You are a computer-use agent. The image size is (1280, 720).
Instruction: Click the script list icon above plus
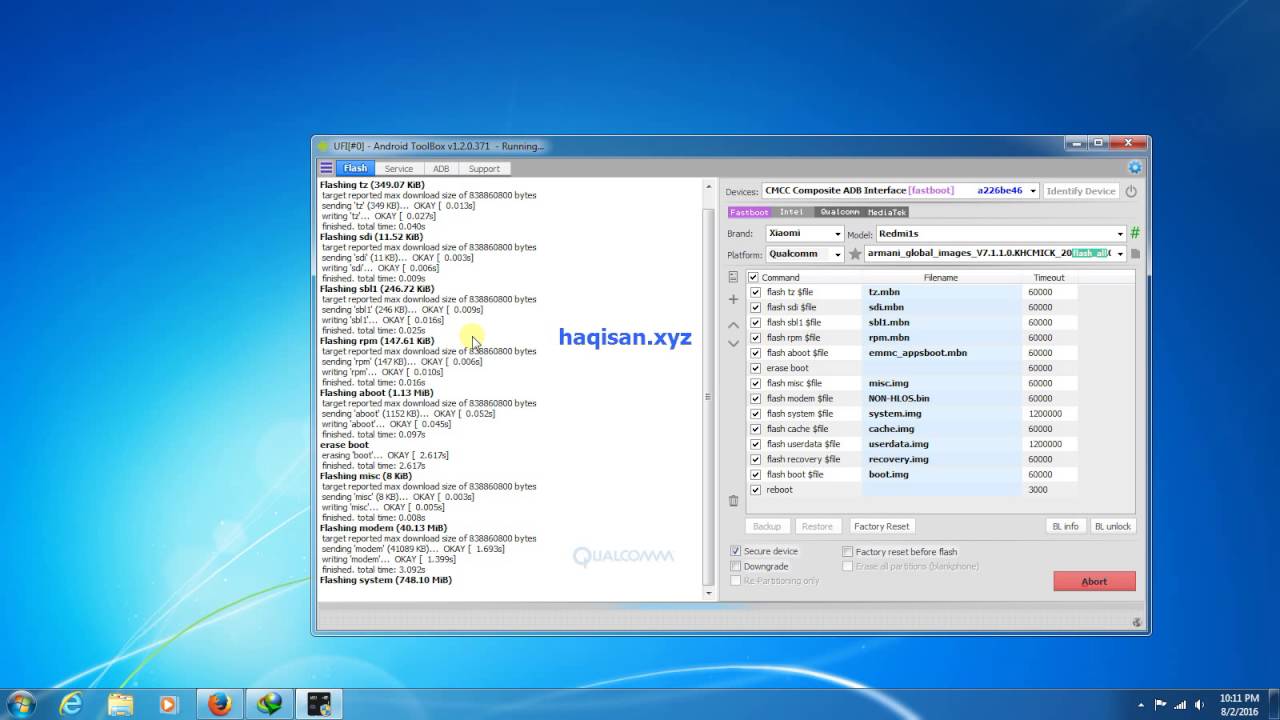[x=733, y=277]
